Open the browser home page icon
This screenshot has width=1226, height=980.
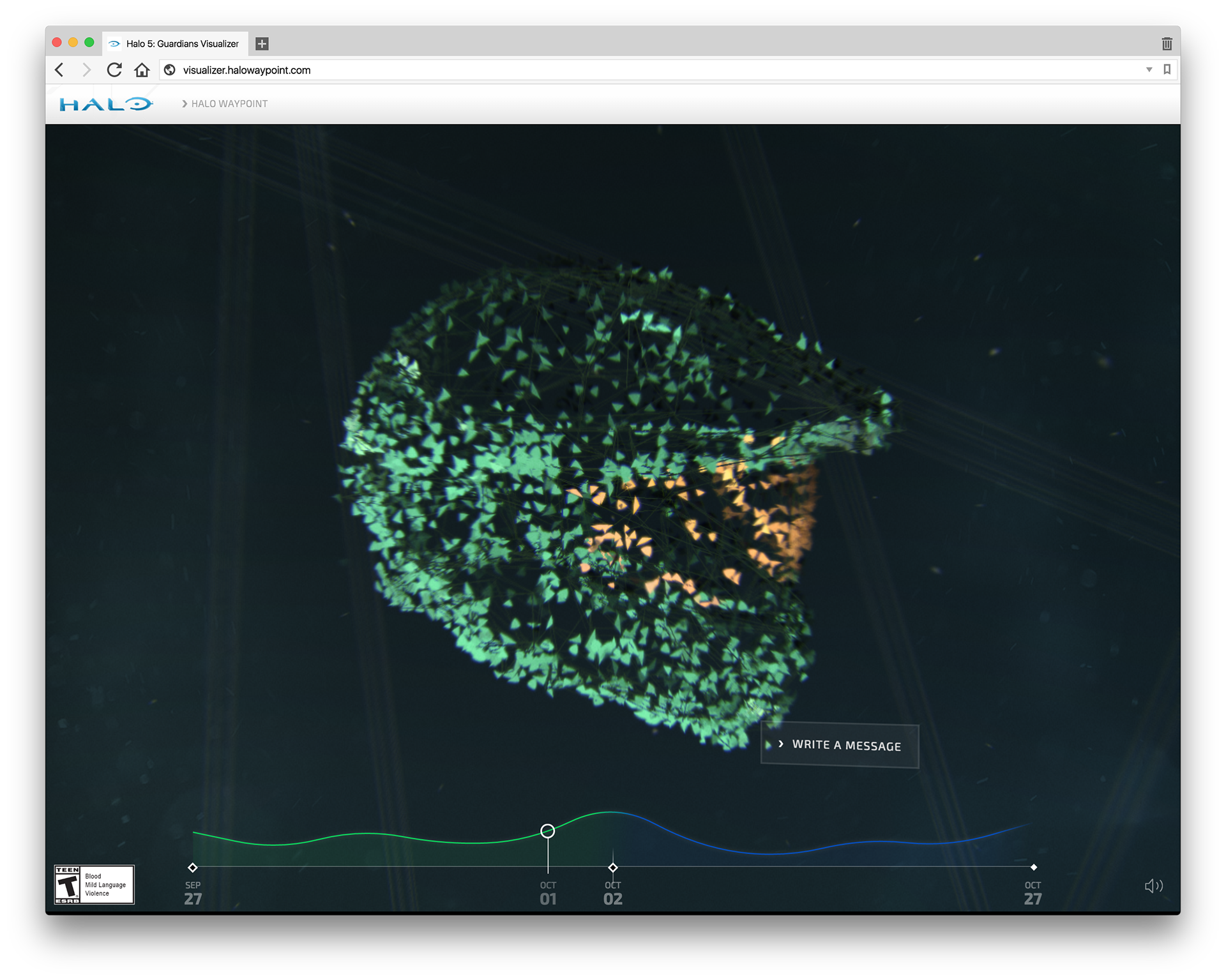(x=142, y=70)
